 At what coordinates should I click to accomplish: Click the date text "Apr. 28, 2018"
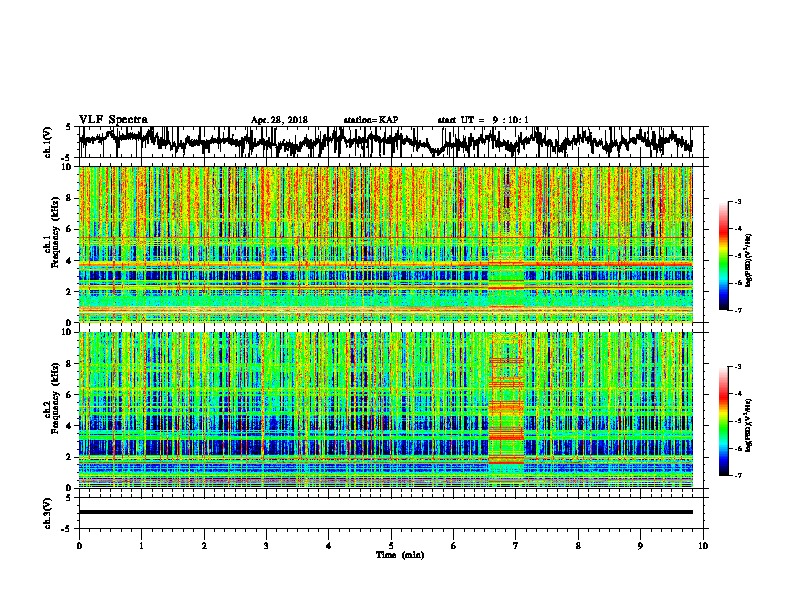(279, 120)
